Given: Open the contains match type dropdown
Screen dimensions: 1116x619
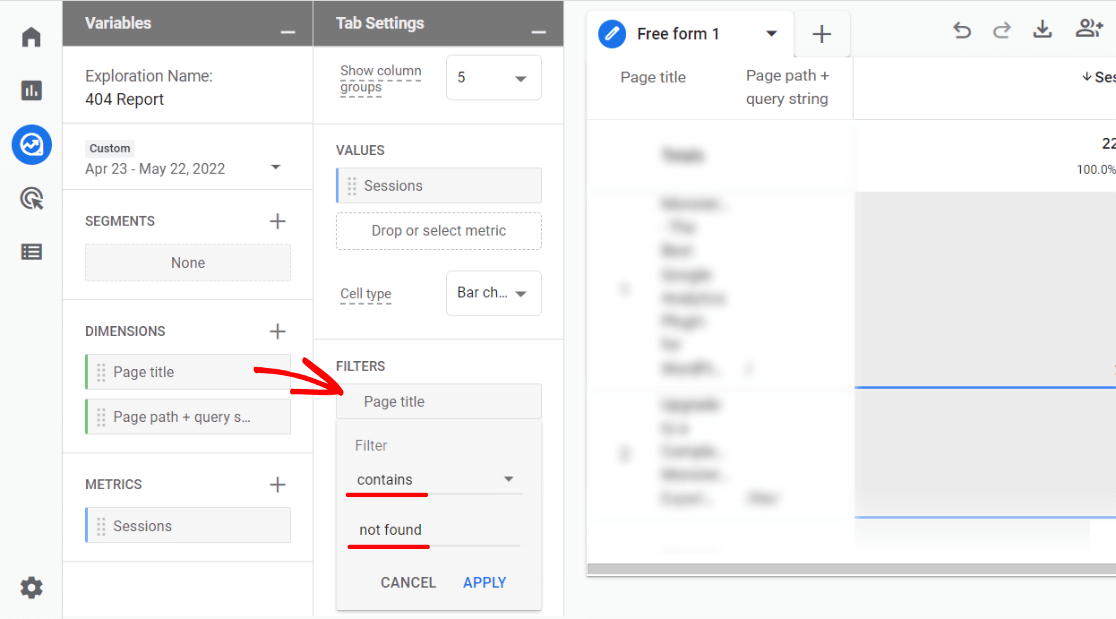Looking at the screenshot, I should [437, 480].
